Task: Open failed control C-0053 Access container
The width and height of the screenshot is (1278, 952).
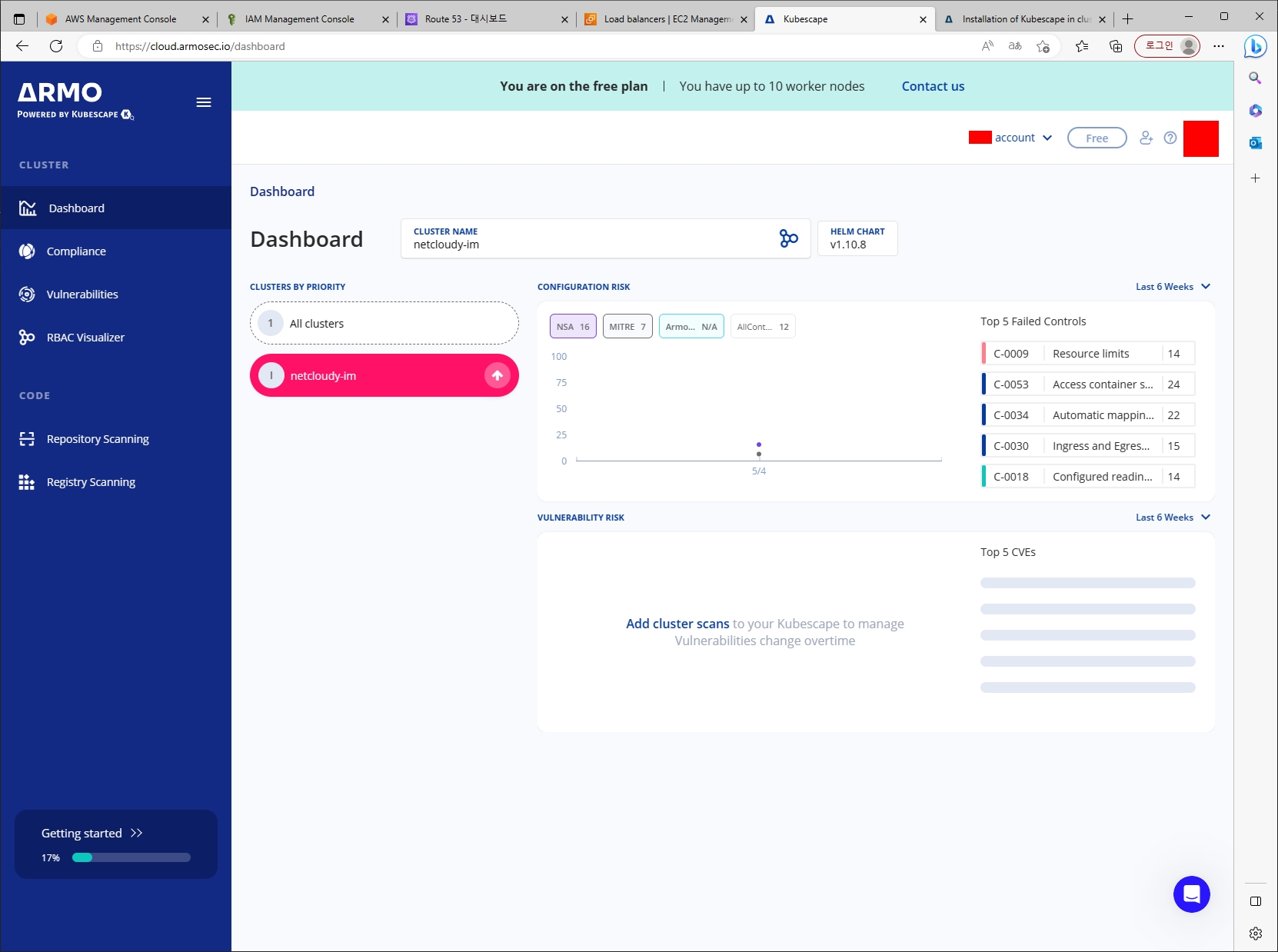Action: click(1088, 384)
